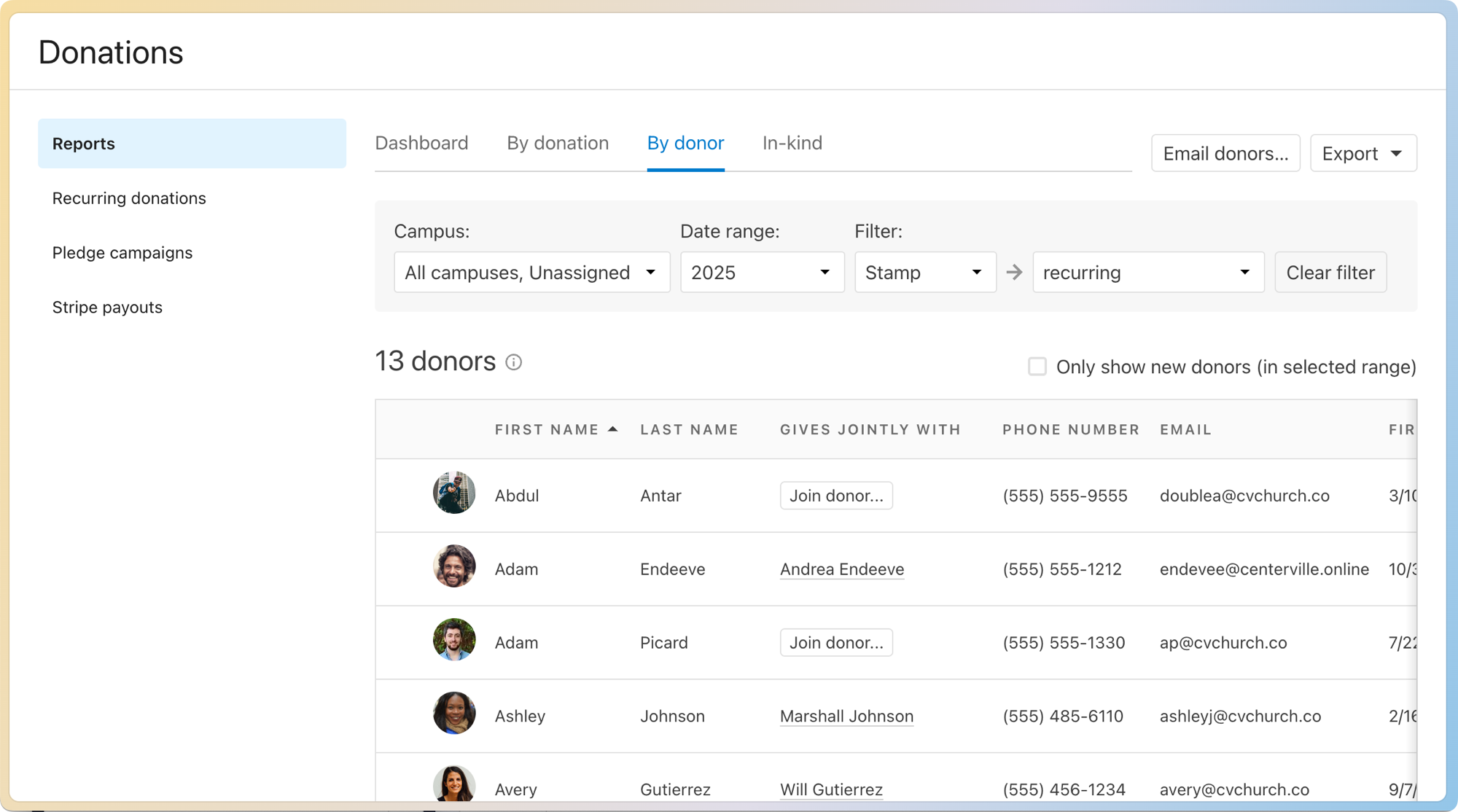Switch to the Dashboard tab
Image resolution: width=1458 pixels, height=812 pixels.
[421, 143]
